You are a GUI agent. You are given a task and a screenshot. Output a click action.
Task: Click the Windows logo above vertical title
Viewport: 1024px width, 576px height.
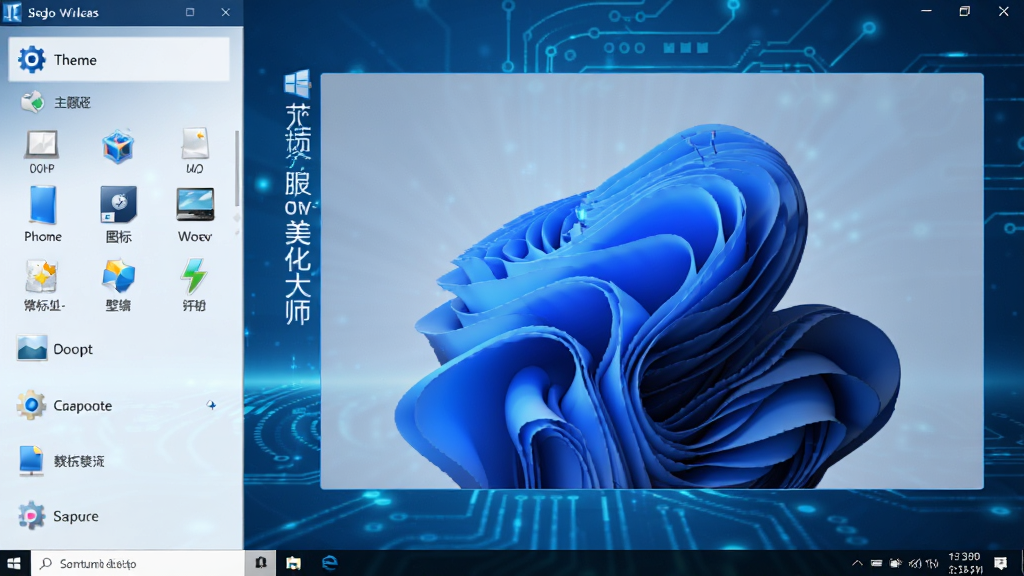(x=297, y=84)
